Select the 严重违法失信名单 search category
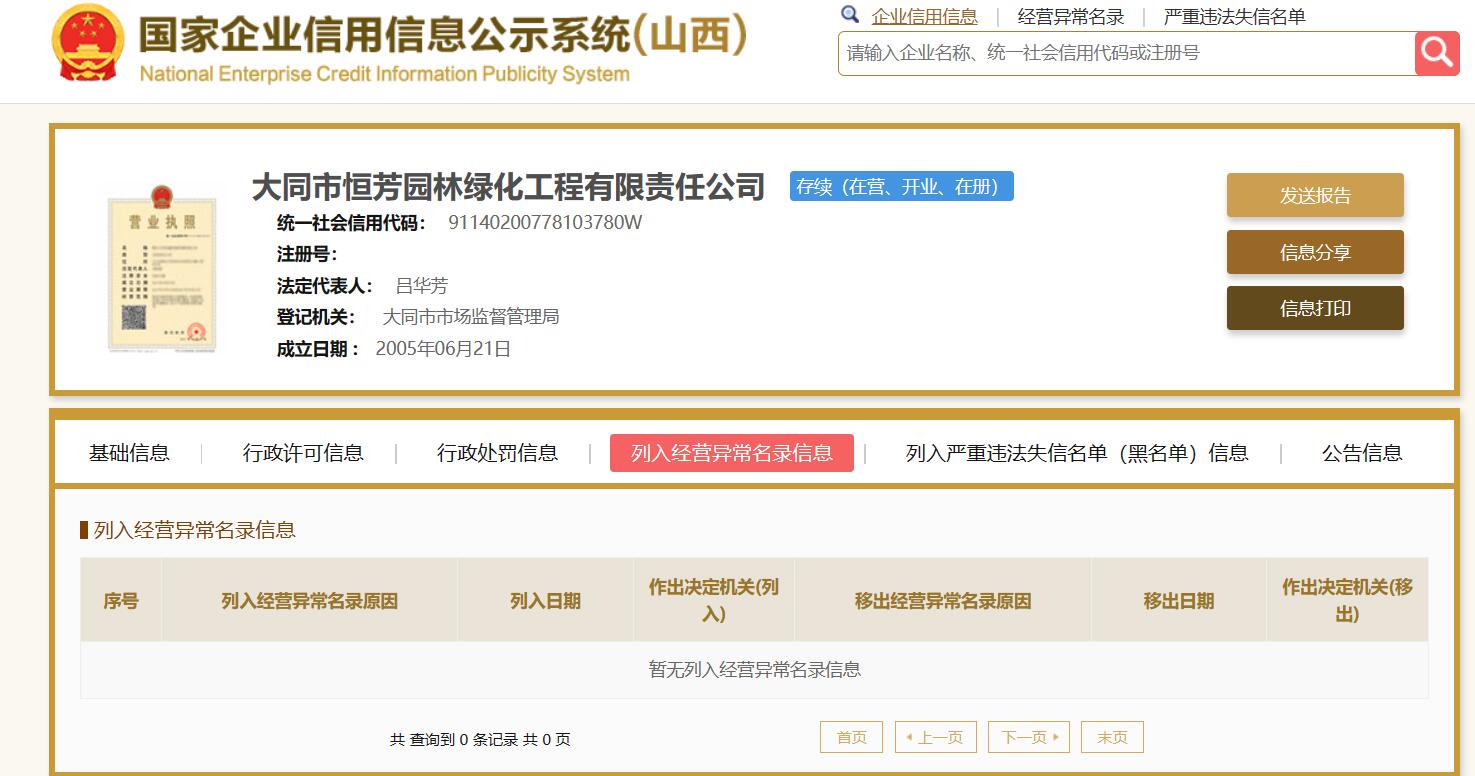The height and width of the screenshot is (776, 1475). (x=1235, y=17)
